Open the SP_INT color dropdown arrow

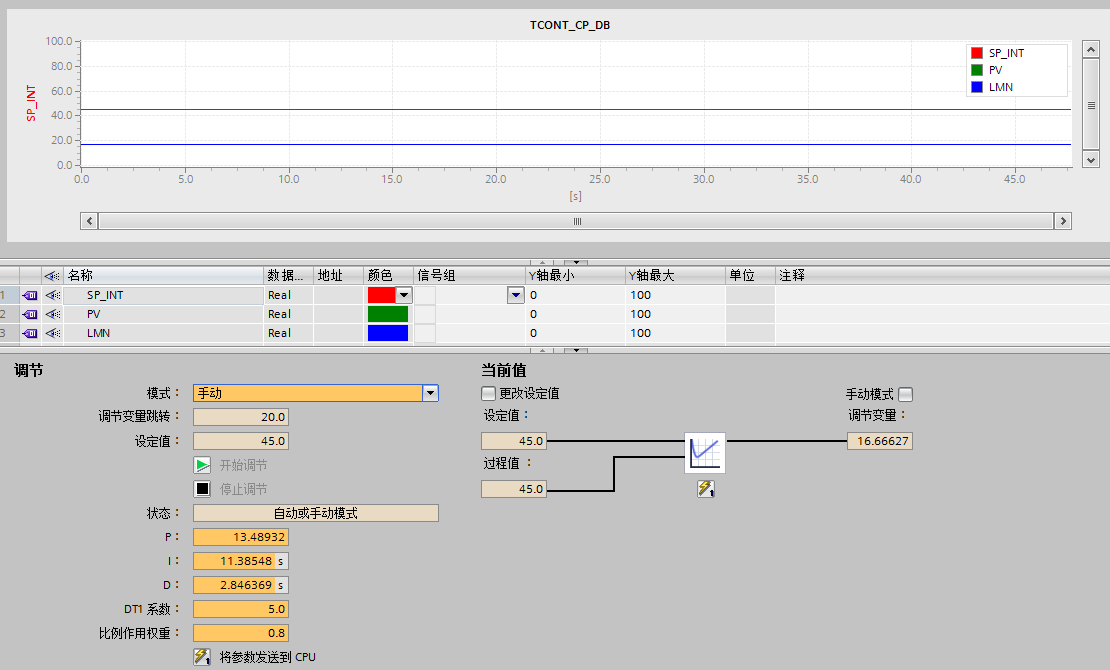[404, 295]
